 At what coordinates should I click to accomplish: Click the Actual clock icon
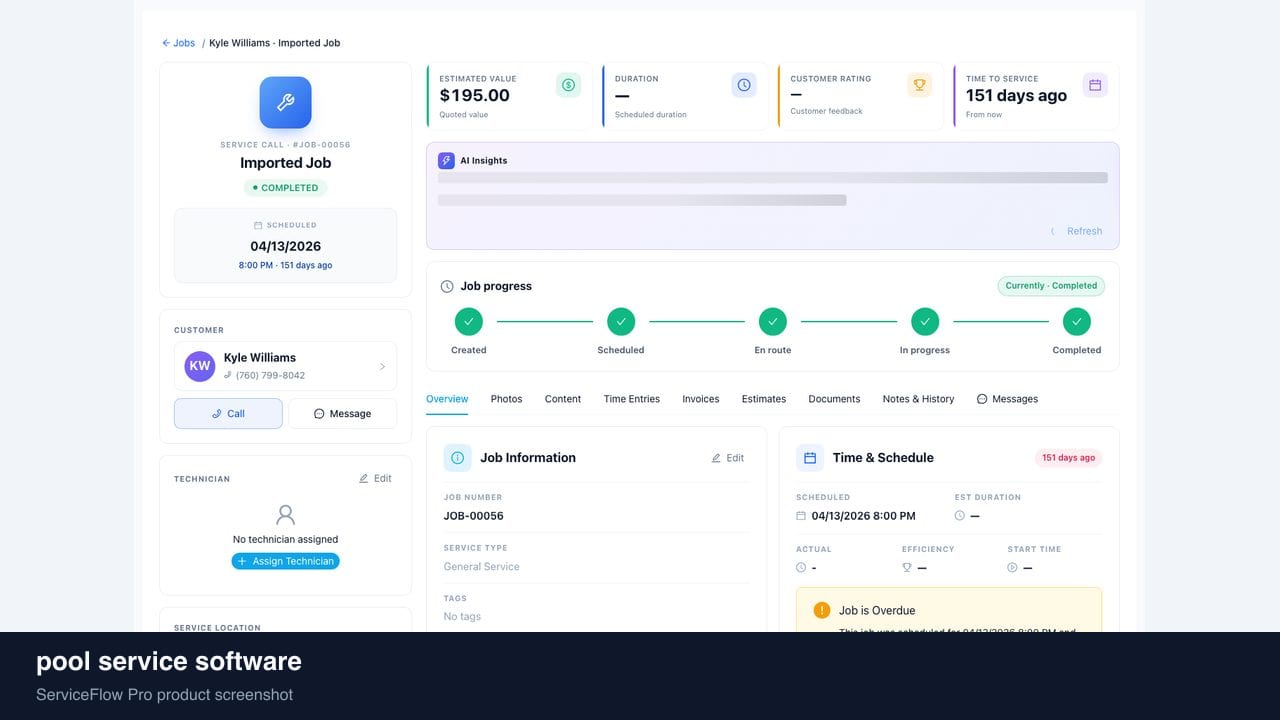801,568
